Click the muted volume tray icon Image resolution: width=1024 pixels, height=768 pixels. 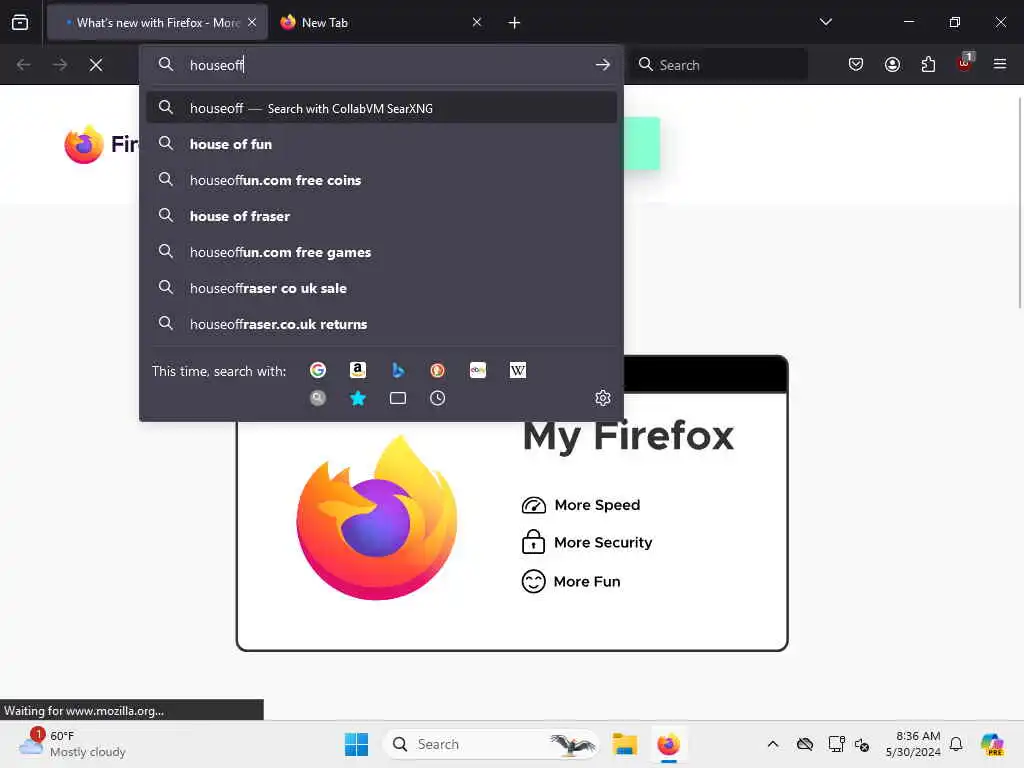[x=862, y=744]
